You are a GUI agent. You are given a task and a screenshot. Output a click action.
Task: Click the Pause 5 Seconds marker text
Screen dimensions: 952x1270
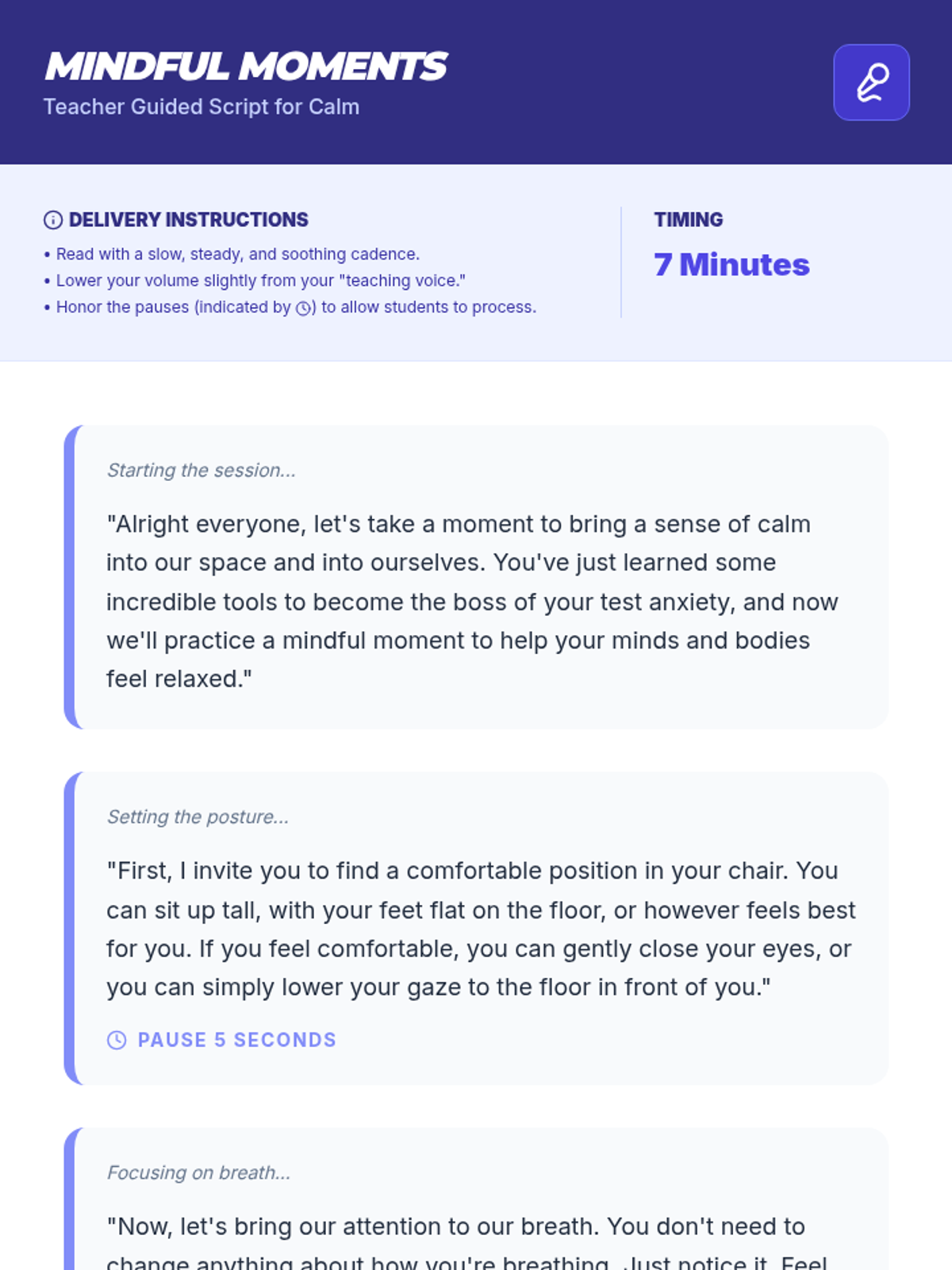coord(236,1040)
